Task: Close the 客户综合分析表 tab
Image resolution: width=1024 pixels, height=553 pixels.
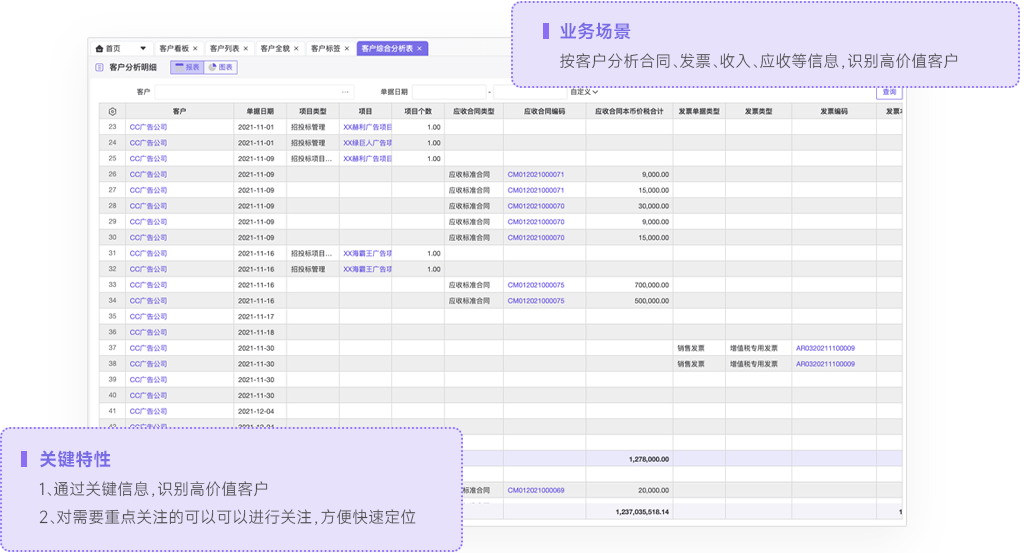Action: tap(420, 48)
